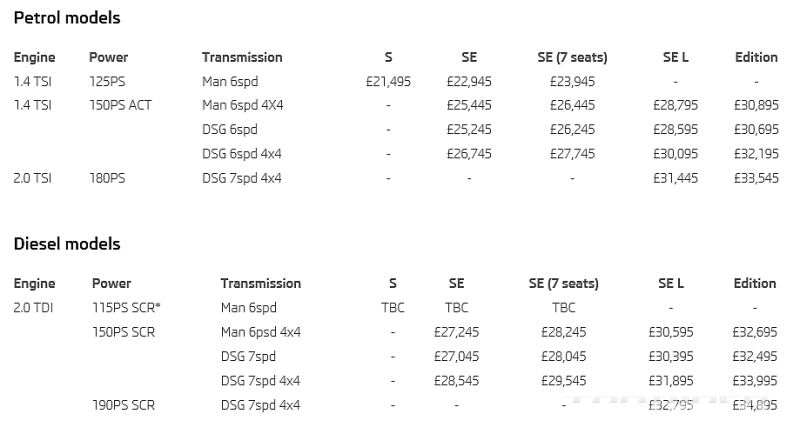Select the £21,495 price for 1.4 TSI S
The image size is (800, 434).
tap(388, 82)
